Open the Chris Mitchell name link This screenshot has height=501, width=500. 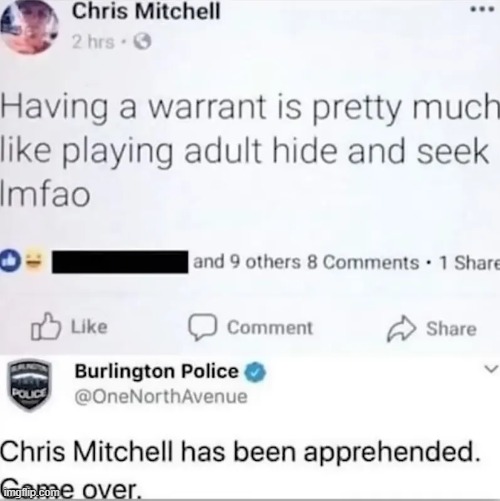(147, 12)
